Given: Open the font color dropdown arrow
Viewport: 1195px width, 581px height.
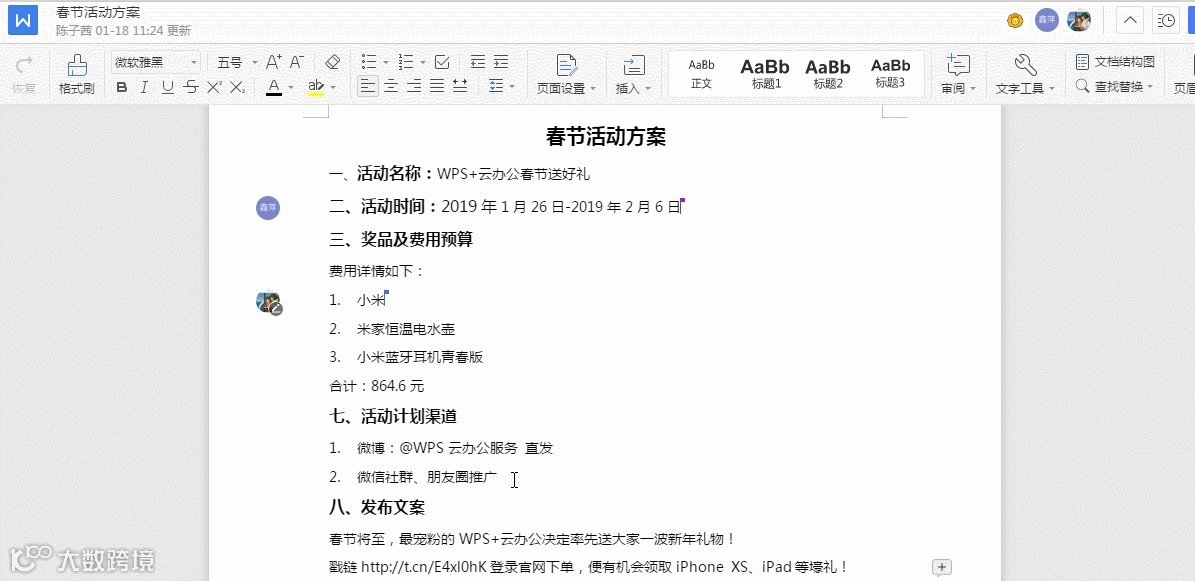Looking at the screenshot, I should (290, 87).
